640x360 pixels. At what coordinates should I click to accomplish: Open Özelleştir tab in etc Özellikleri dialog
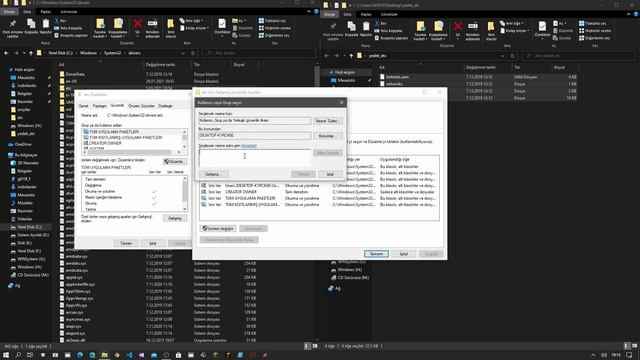coord(165,106)
